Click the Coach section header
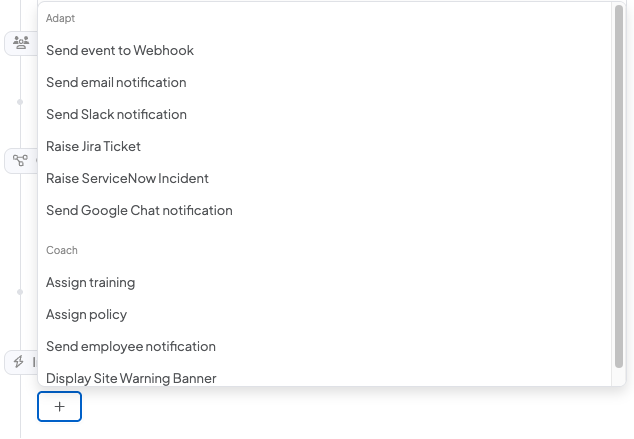This screenshot has width=634, height=439. point(61,250)
